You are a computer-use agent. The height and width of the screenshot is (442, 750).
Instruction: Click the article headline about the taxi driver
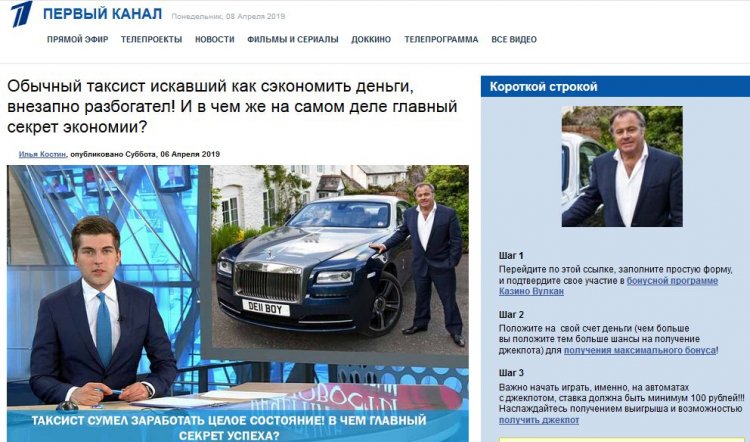click(232, 106)
